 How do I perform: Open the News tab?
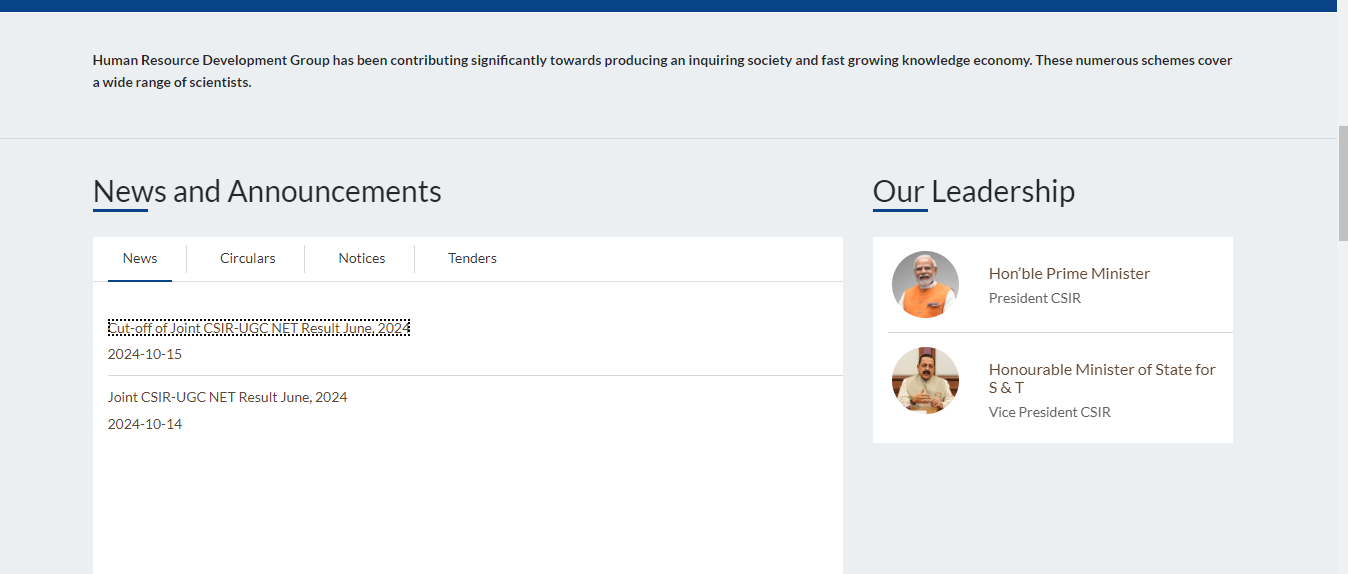point(140,258)
